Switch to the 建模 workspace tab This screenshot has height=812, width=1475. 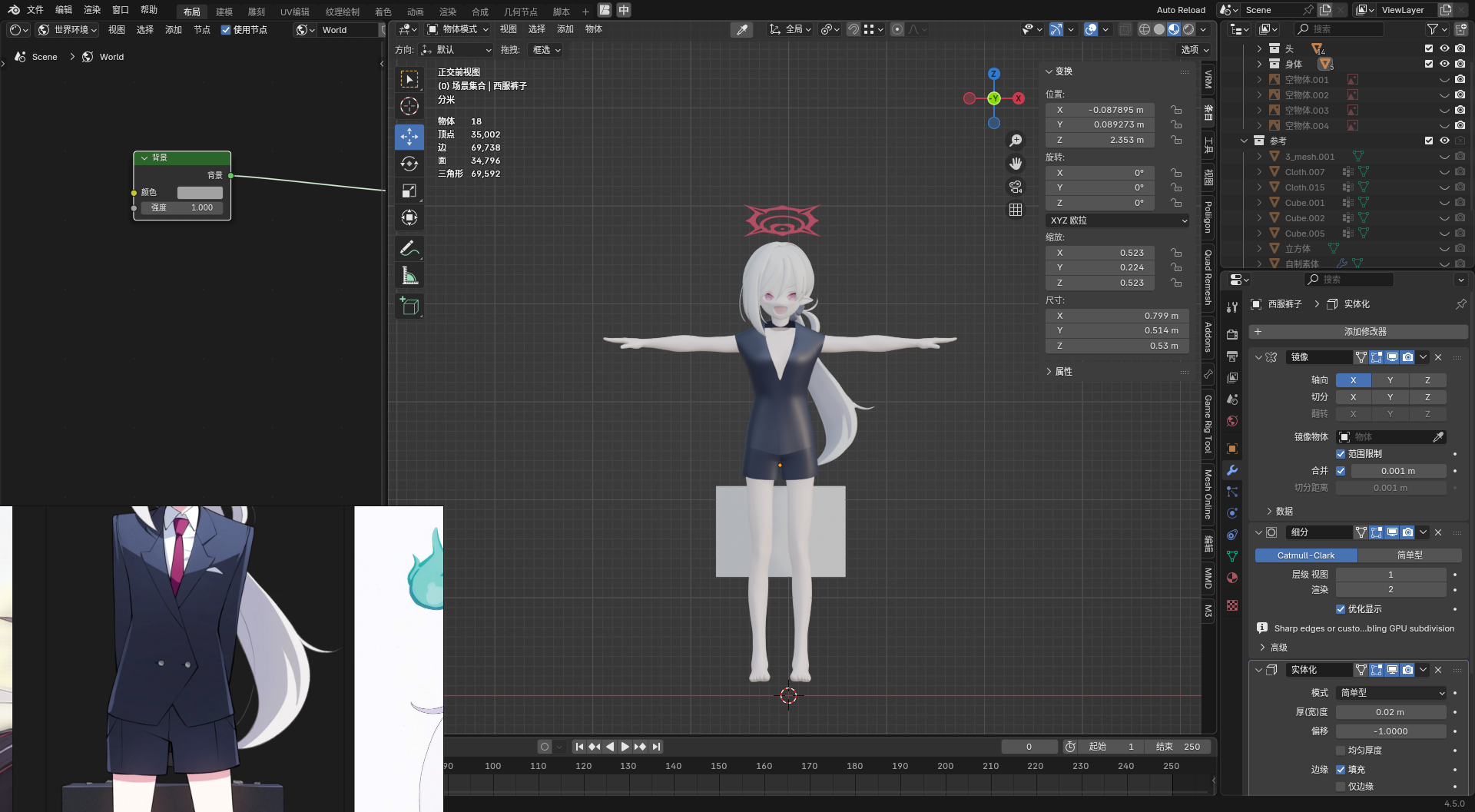[224, 12]
